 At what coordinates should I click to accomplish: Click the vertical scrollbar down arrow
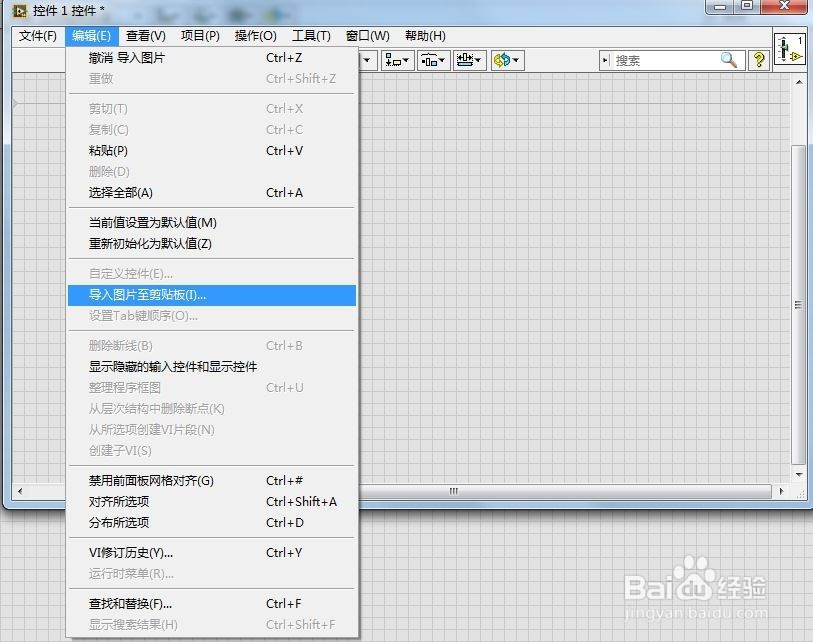click(x=798, y=474)
